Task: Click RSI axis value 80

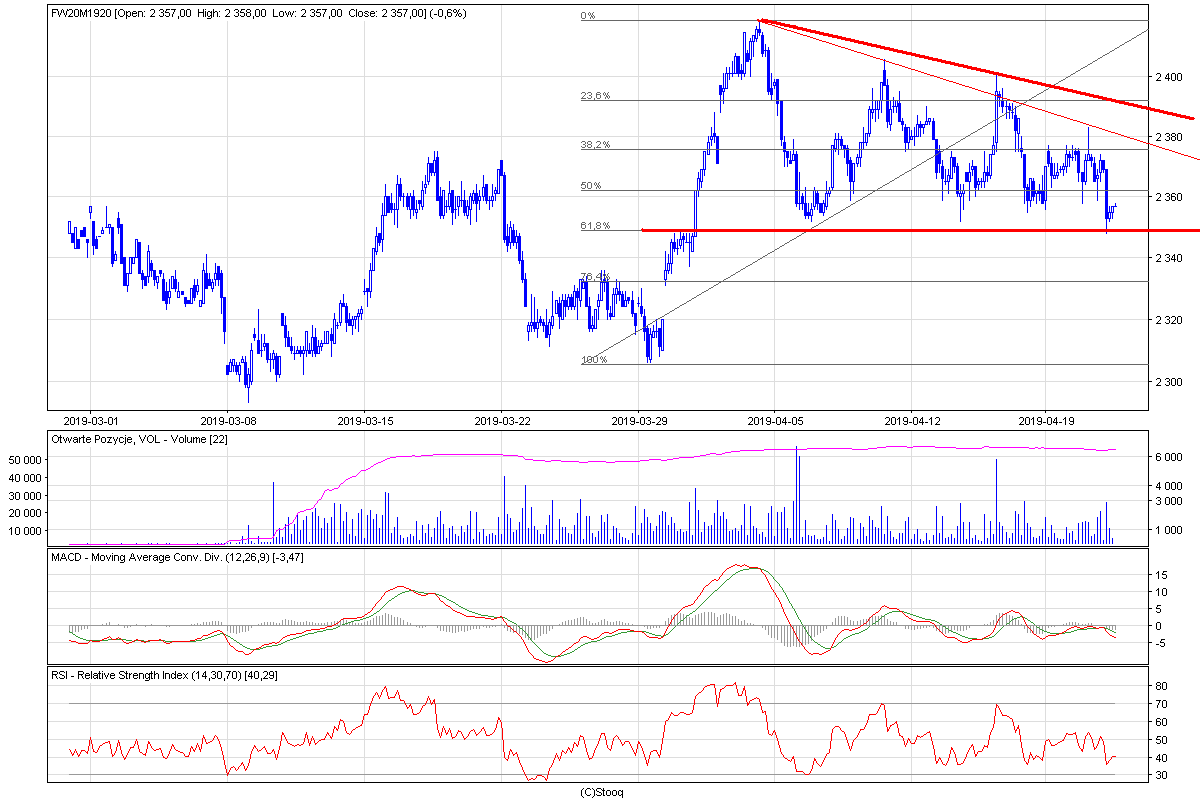Action: [x=1161, y=686]
